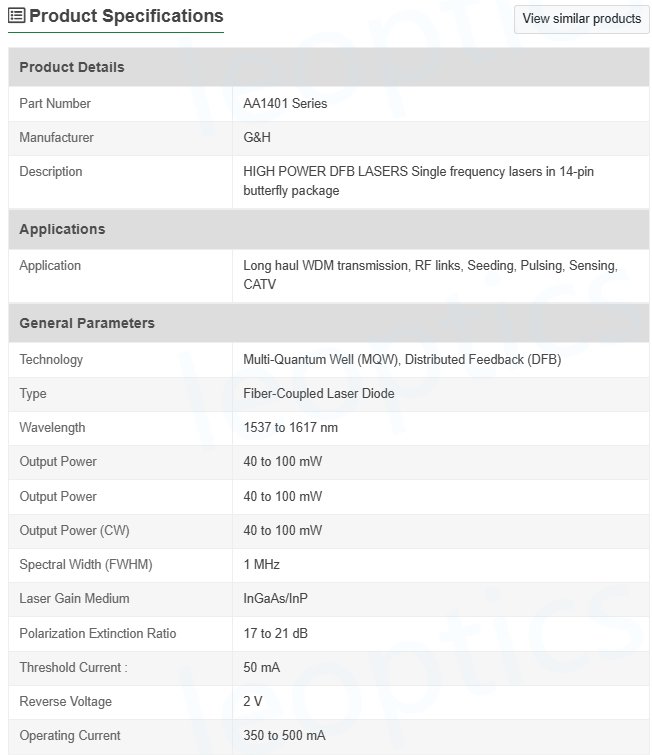This screenshot has width=652, height=755.
Task: Click the Fiber-Coupled Laser Diode type value
Action: pos(318,393)
